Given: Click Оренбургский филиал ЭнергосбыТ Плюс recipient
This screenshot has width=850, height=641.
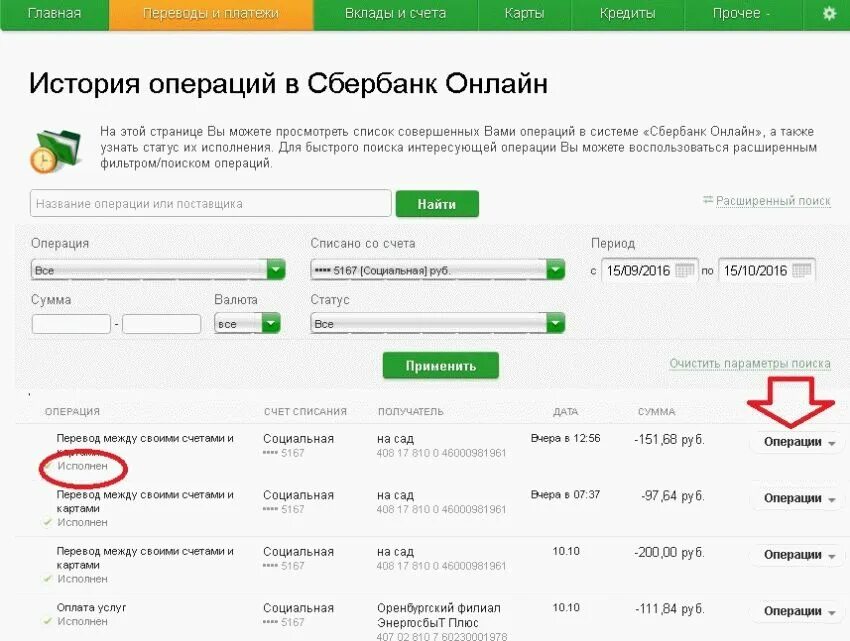Looking at the screenshot, I should pos(439,615).
